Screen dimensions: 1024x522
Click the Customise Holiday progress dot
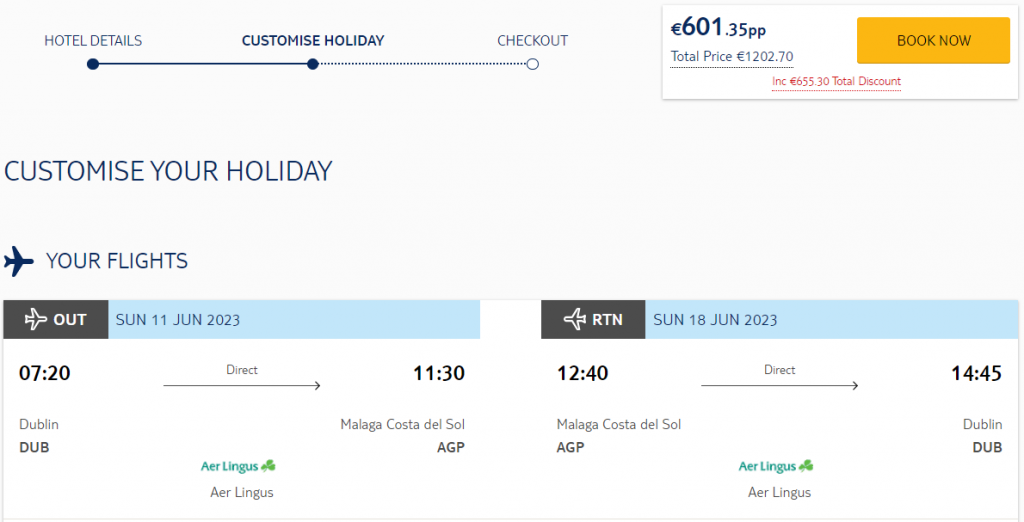coord(313,64)
